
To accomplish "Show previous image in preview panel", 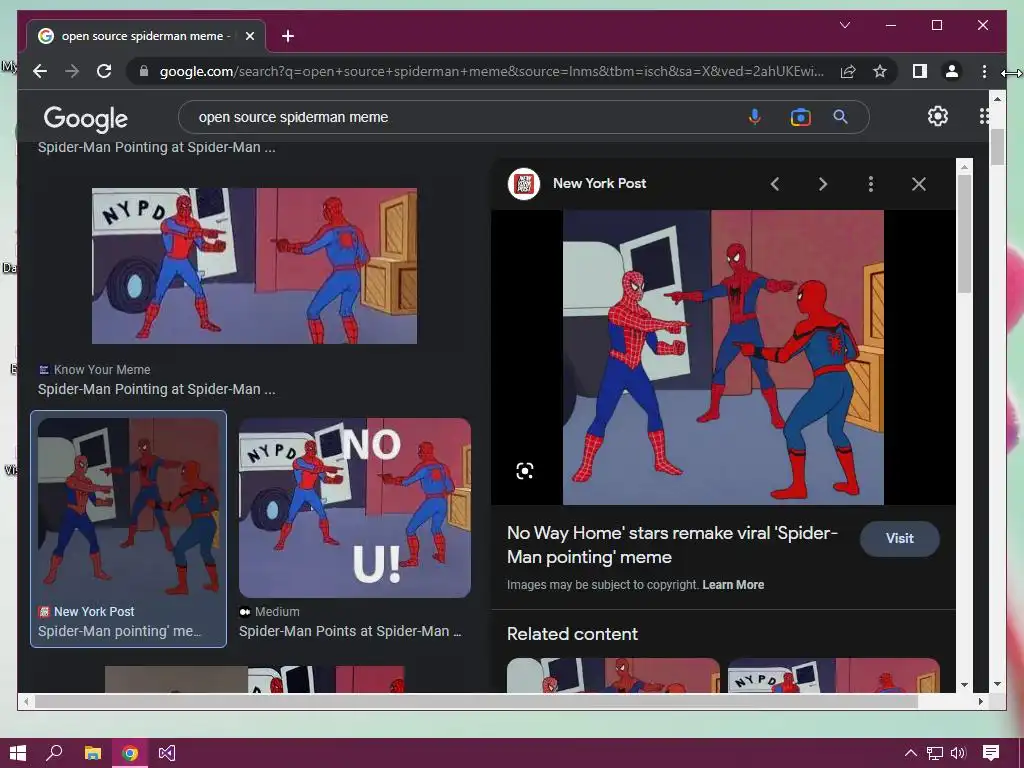I will tap(775, 184).
